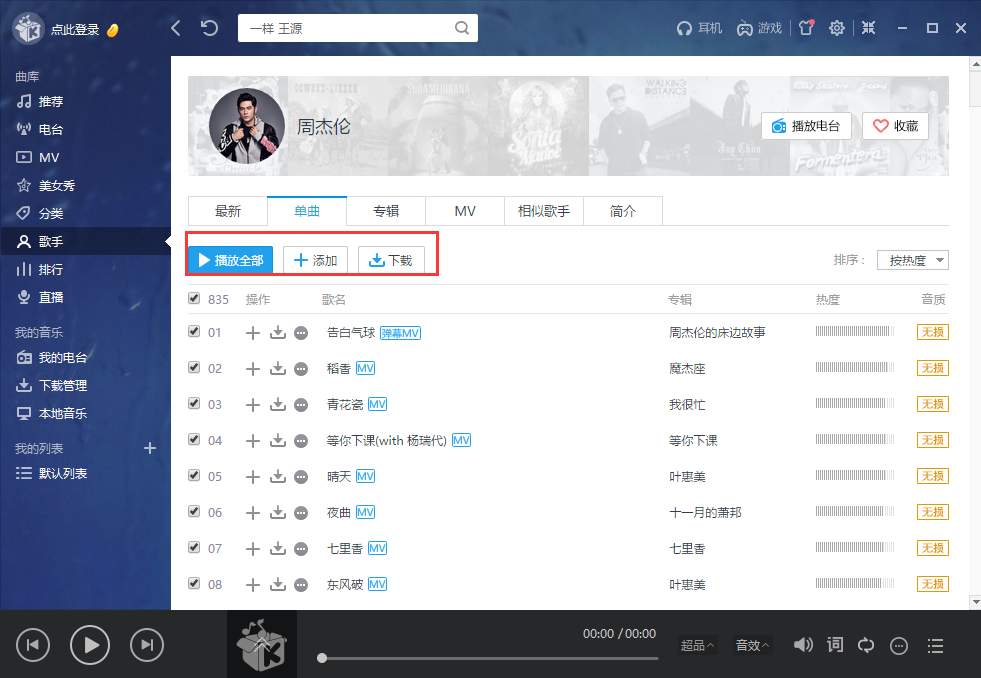Click the repeat playback mode icon
This screenshot has width=981, height=678.
point(866,645)
